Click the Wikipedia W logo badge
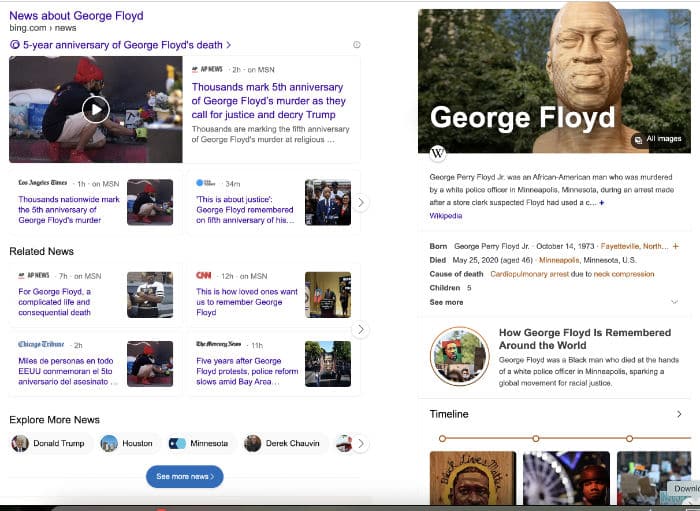Image resolution: width=700 pixels, height=511 pixels. (438, 153)
